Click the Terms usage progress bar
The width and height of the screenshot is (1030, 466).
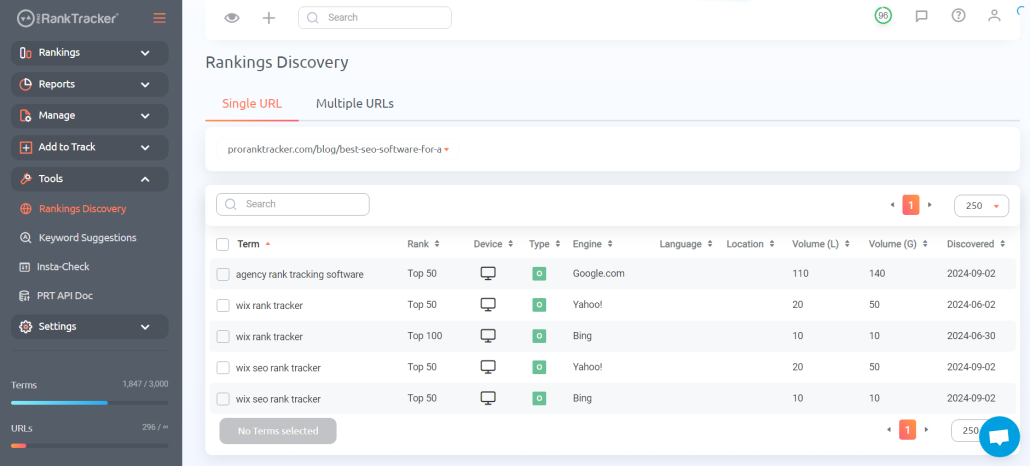(x=89, y=402)
